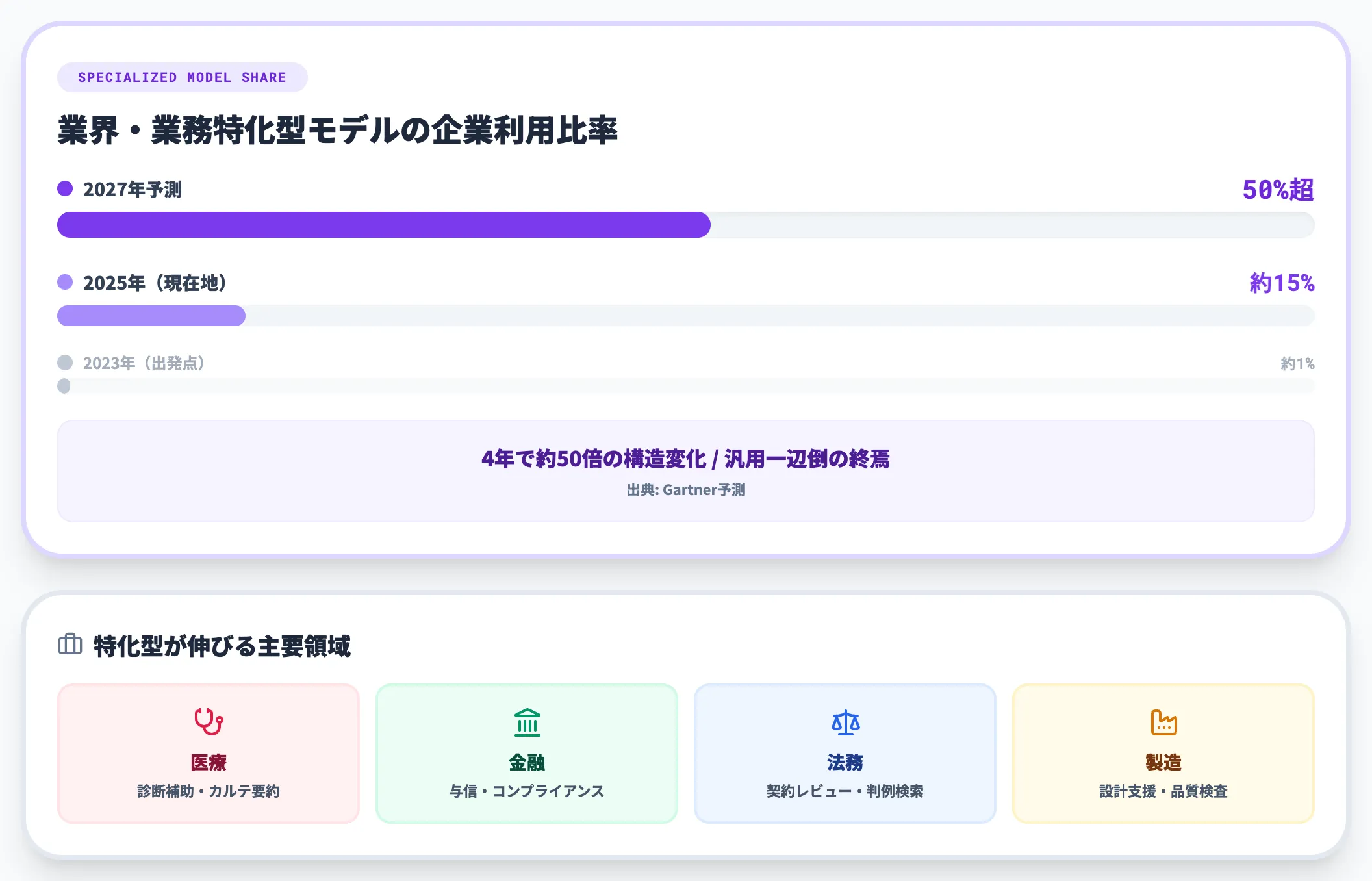Click the factory icon in the 製造 card
1372x881 pixels.
1163,722
